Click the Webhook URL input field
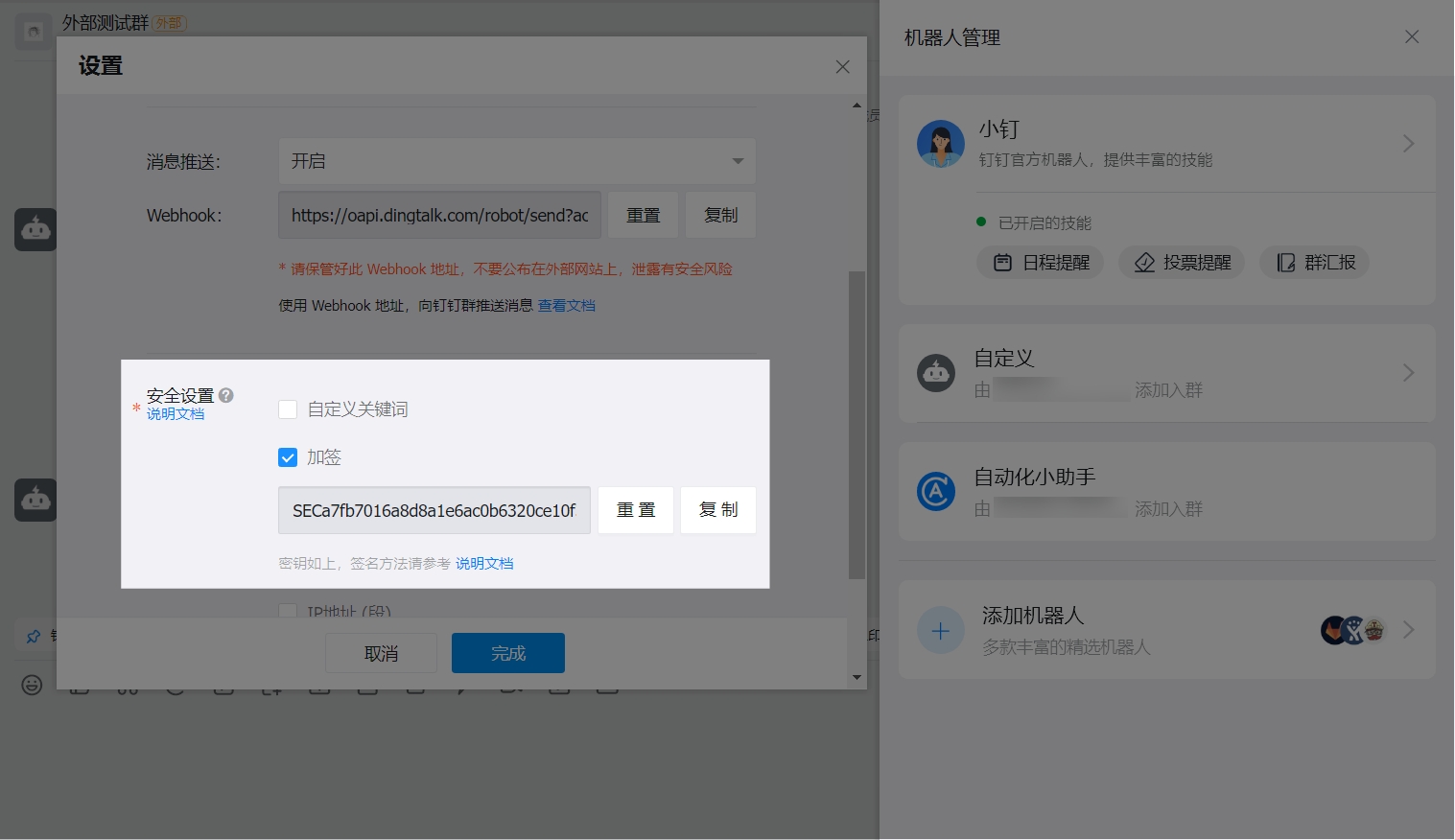Viewport: 1455px width, 840px height. point(439,216)
